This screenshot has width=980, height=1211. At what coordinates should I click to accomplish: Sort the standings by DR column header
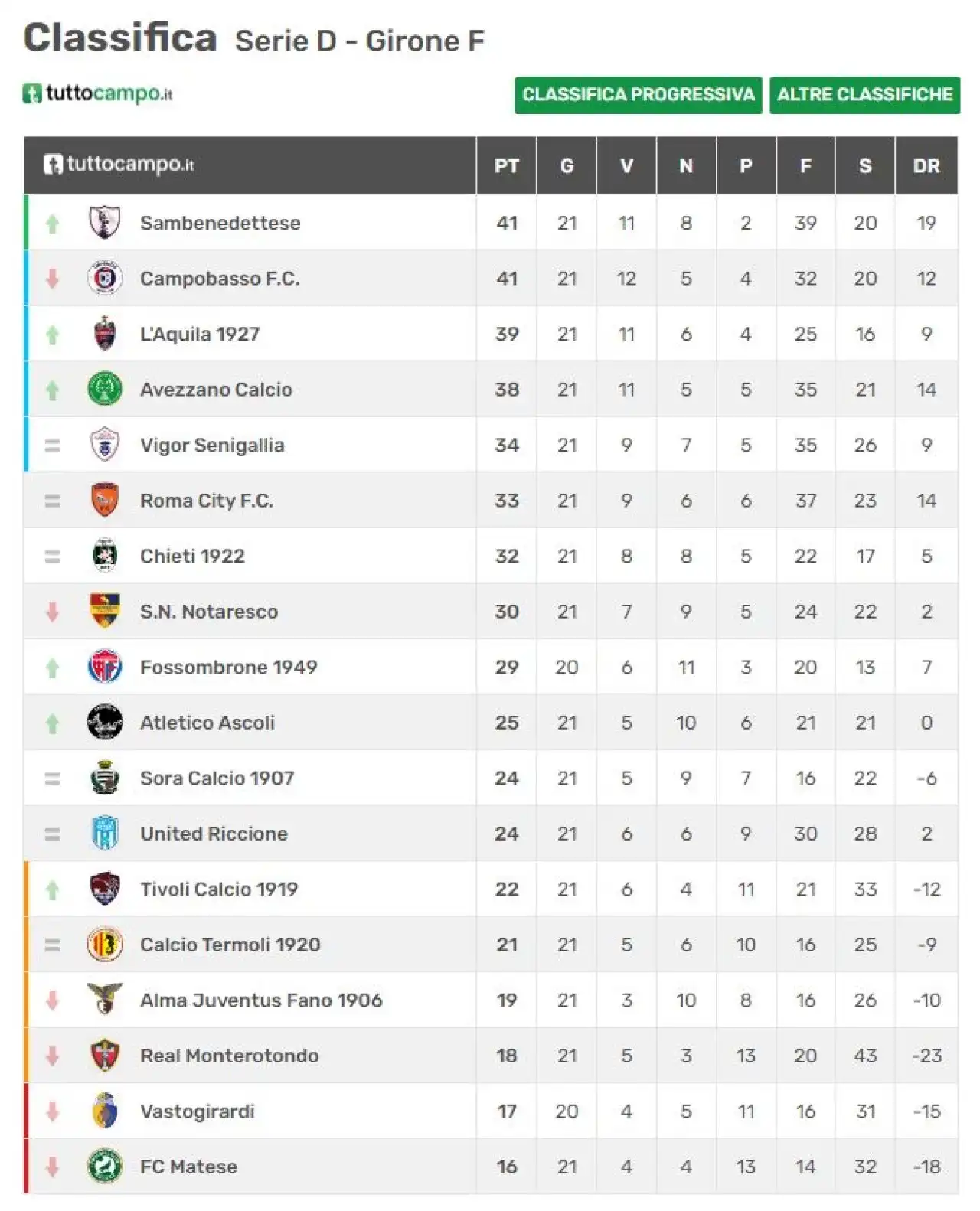(926, 165)
